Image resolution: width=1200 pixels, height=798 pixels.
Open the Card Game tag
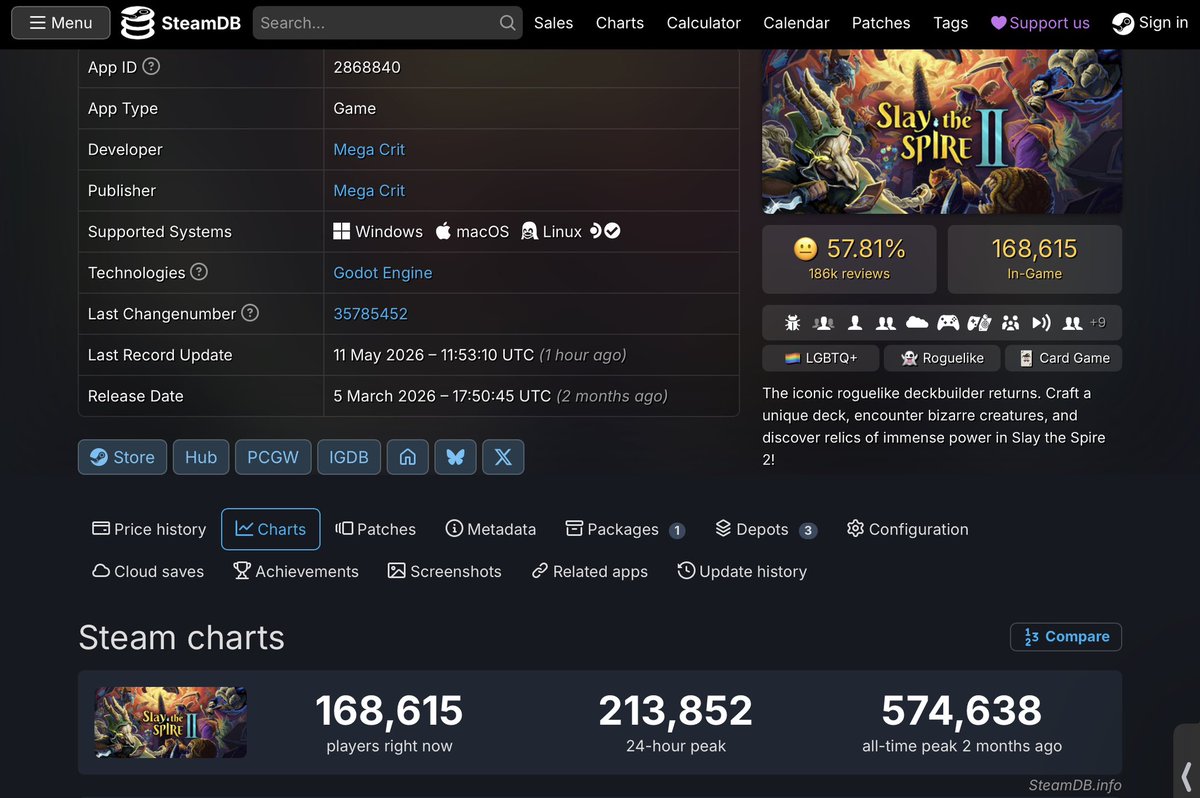(x=1063, y=358)
